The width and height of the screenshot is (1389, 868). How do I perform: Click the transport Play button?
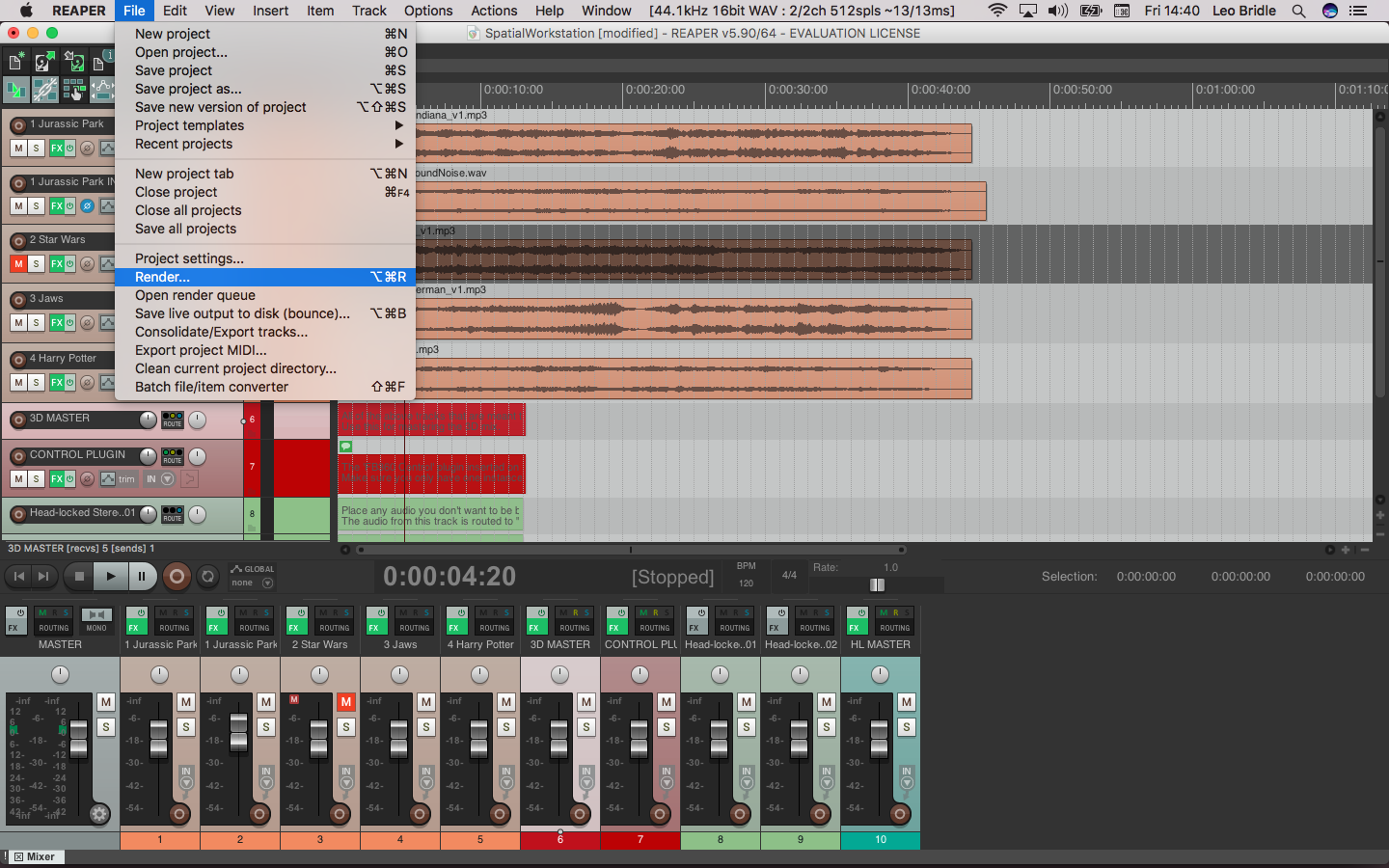(x=111, y=577)
